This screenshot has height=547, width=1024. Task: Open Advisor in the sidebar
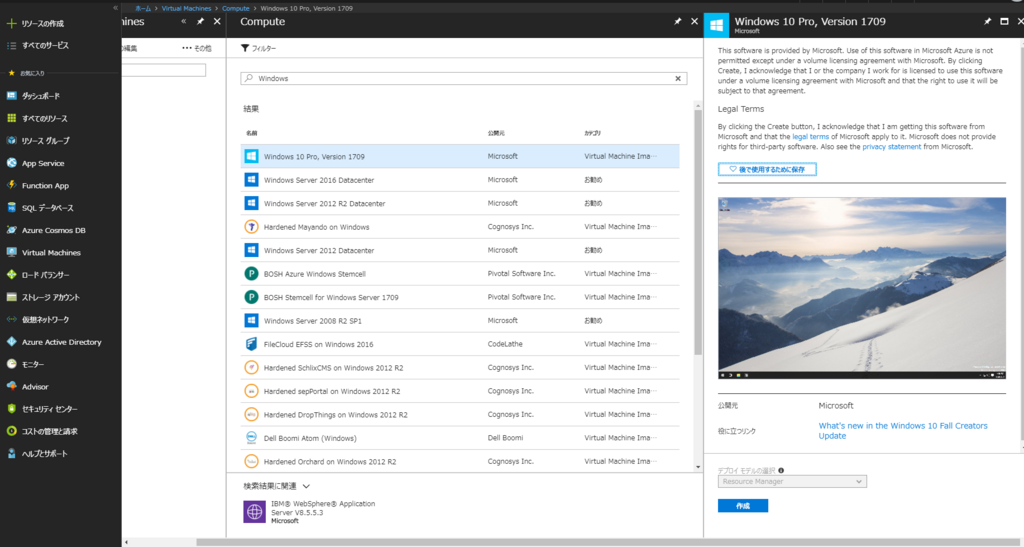click(x=35, y=386)
